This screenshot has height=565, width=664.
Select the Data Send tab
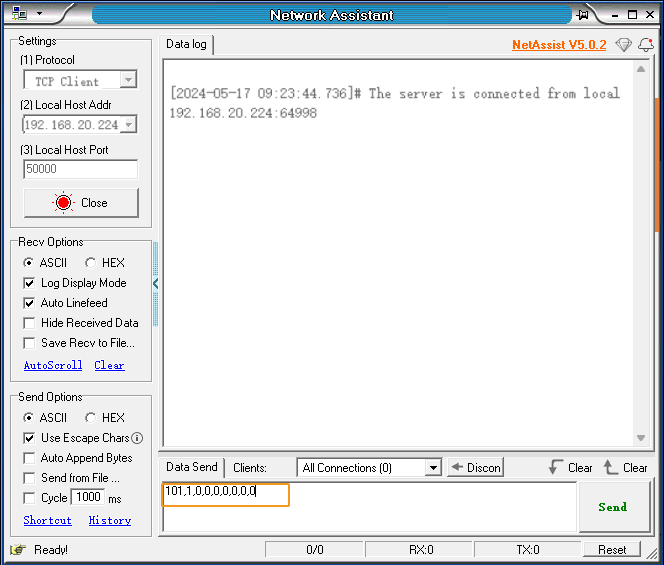[191, 467]
